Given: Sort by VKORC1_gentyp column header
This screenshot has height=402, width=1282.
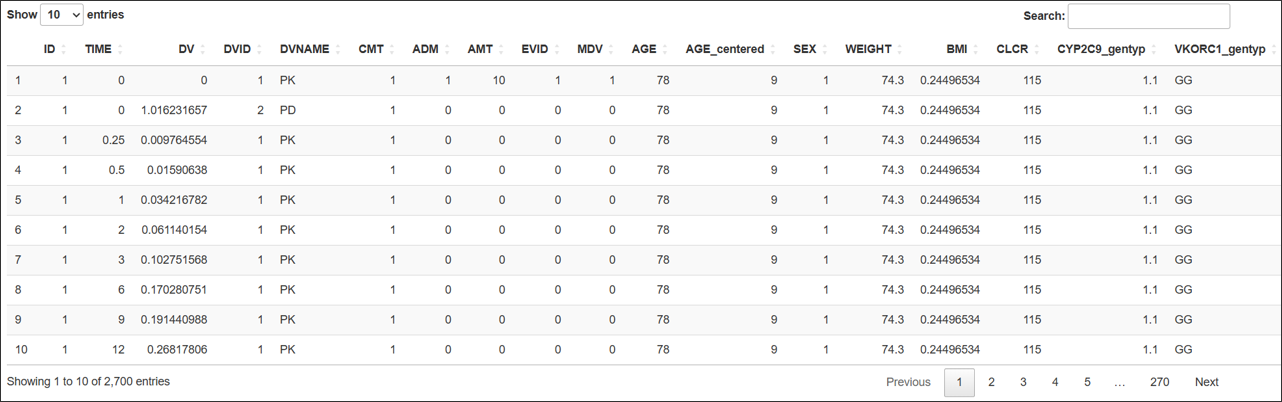Looking at the screenshot, I should pos(1221,49).
